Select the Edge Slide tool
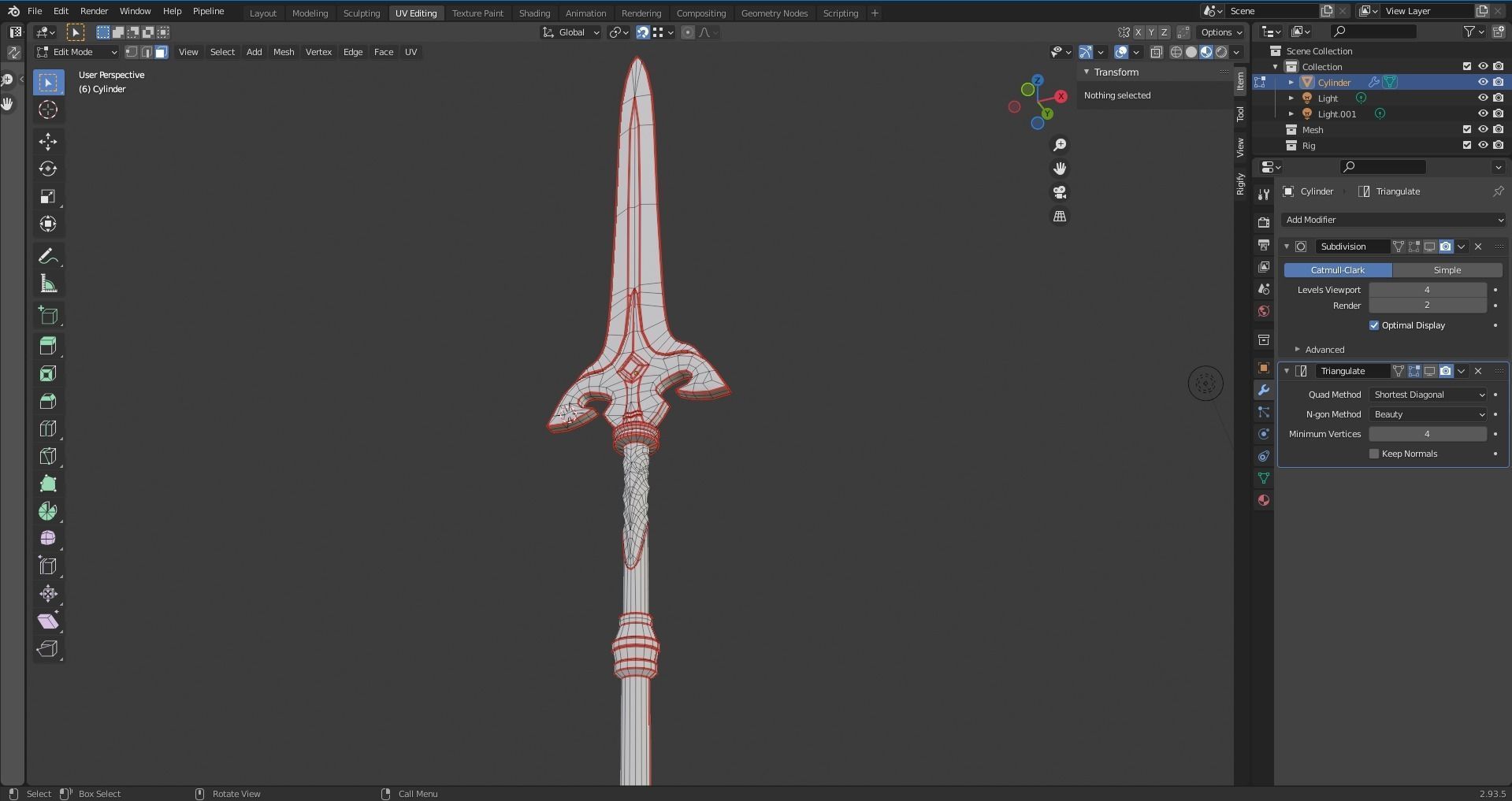Viewport: 1512px width, 801px height. pyautogui.click(x=48, y=566)
